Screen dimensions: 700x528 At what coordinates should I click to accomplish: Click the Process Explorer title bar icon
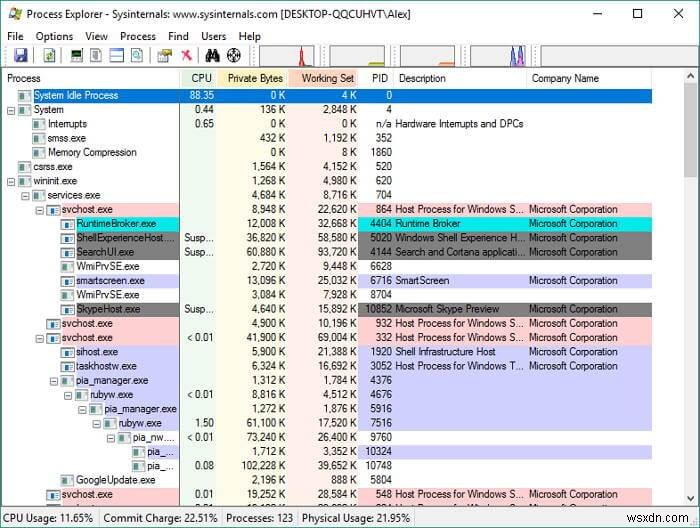click(15, 14)
